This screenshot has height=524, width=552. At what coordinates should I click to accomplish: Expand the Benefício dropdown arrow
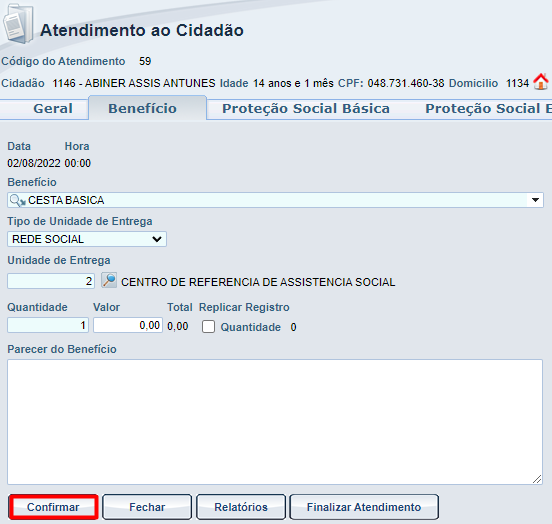click(x=535, y=200)
